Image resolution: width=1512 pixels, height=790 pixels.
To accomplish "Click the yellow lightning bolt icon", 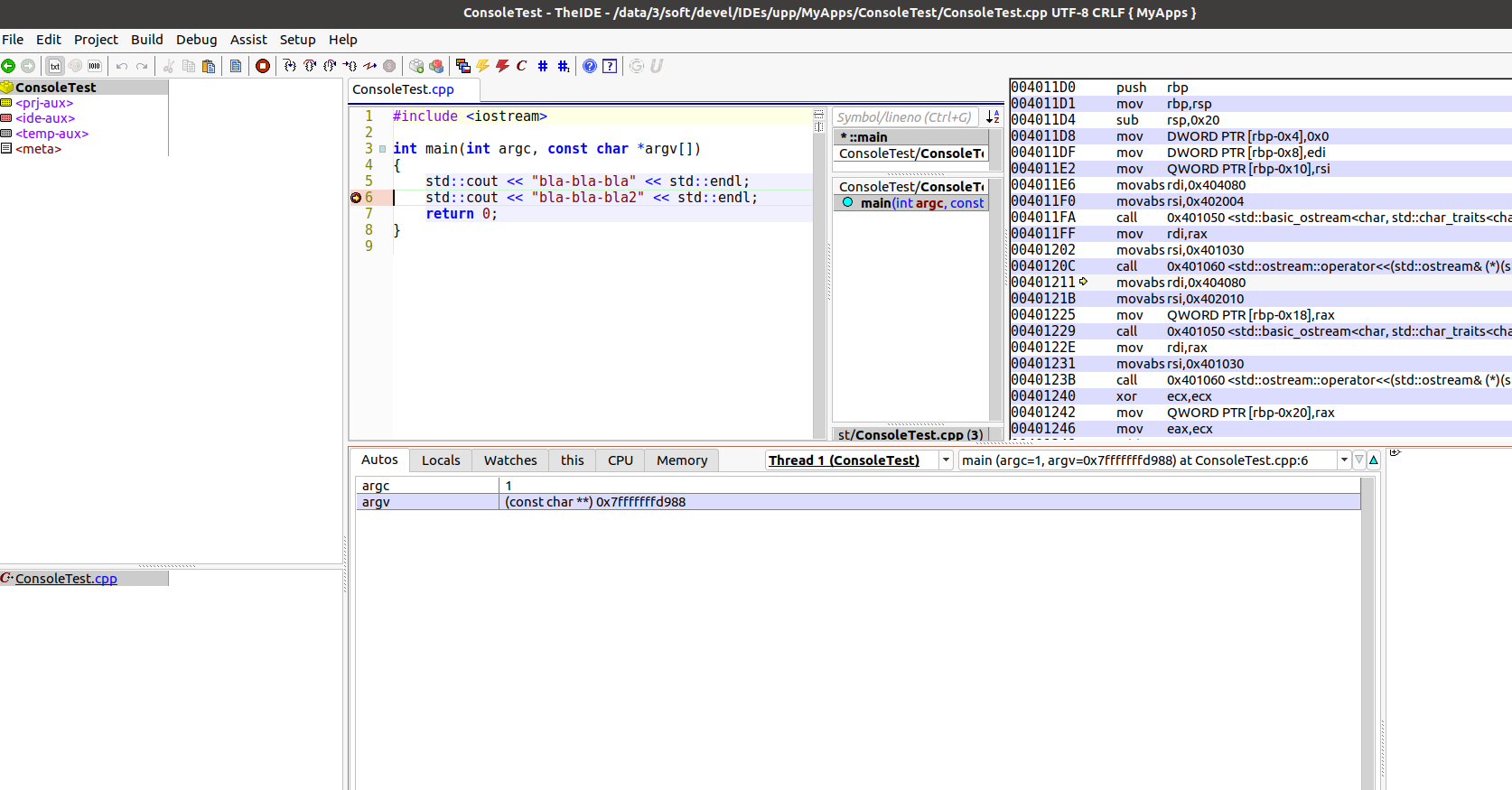I will coord(483,66).
